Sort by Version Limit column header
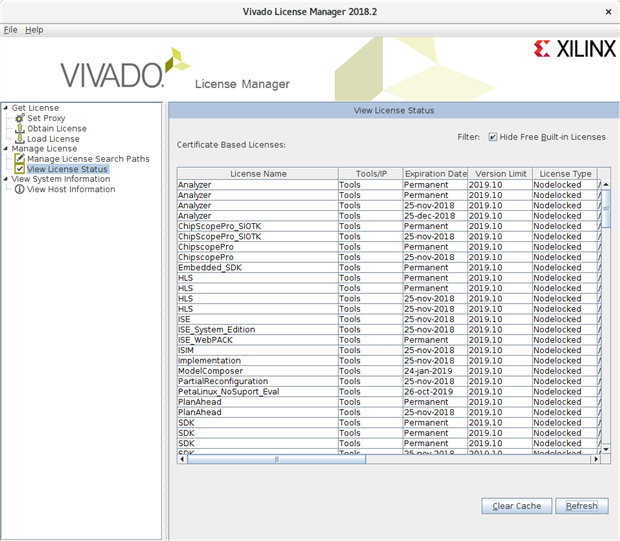The width and height of the screenshot is (620, 541). (500, 174)
